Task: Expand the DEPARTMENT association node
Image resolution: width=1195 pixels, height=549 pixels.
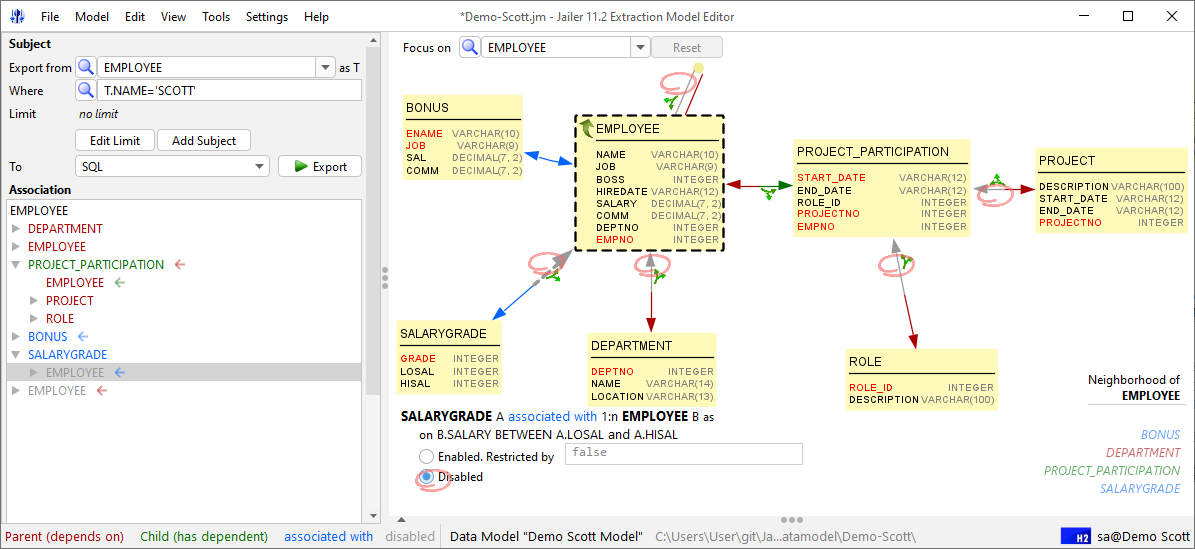Action: pos(17,228)
